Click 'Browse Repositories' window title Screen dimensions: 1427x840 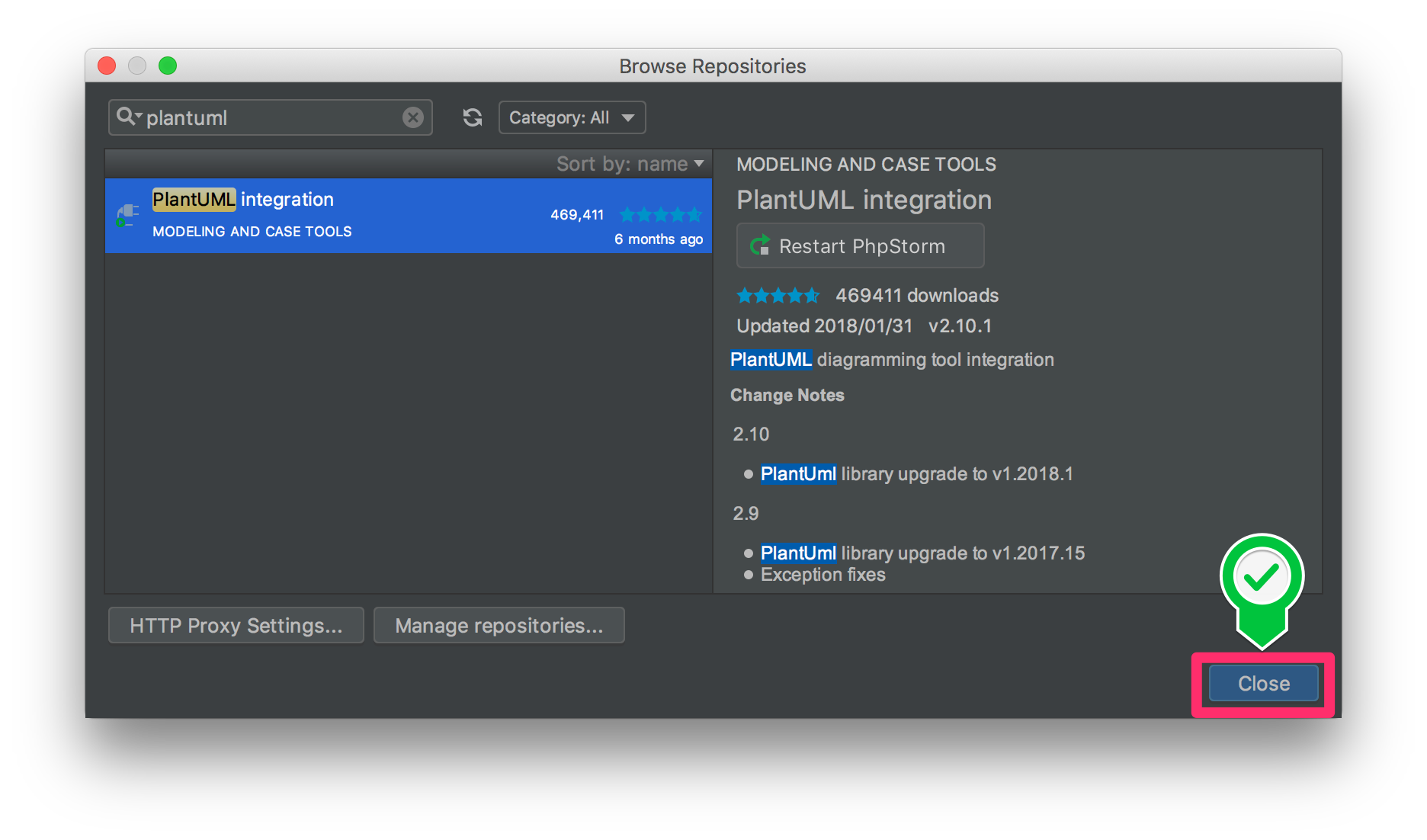tap(712, 66)
